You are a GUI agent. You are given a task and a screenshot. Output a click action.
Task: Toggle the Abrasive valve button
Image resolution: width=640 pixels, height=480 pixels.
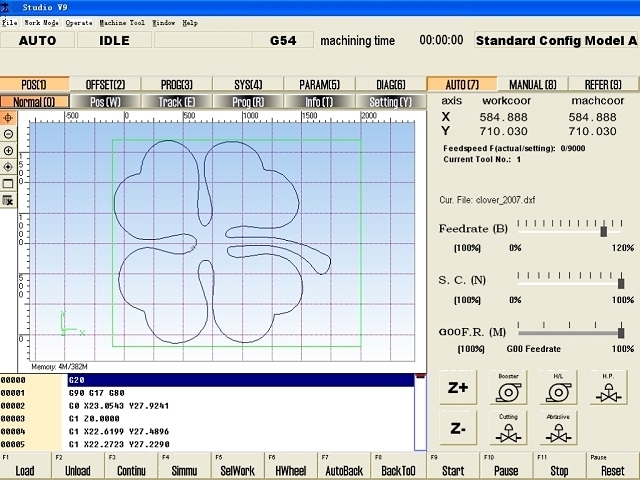[558, 429]
